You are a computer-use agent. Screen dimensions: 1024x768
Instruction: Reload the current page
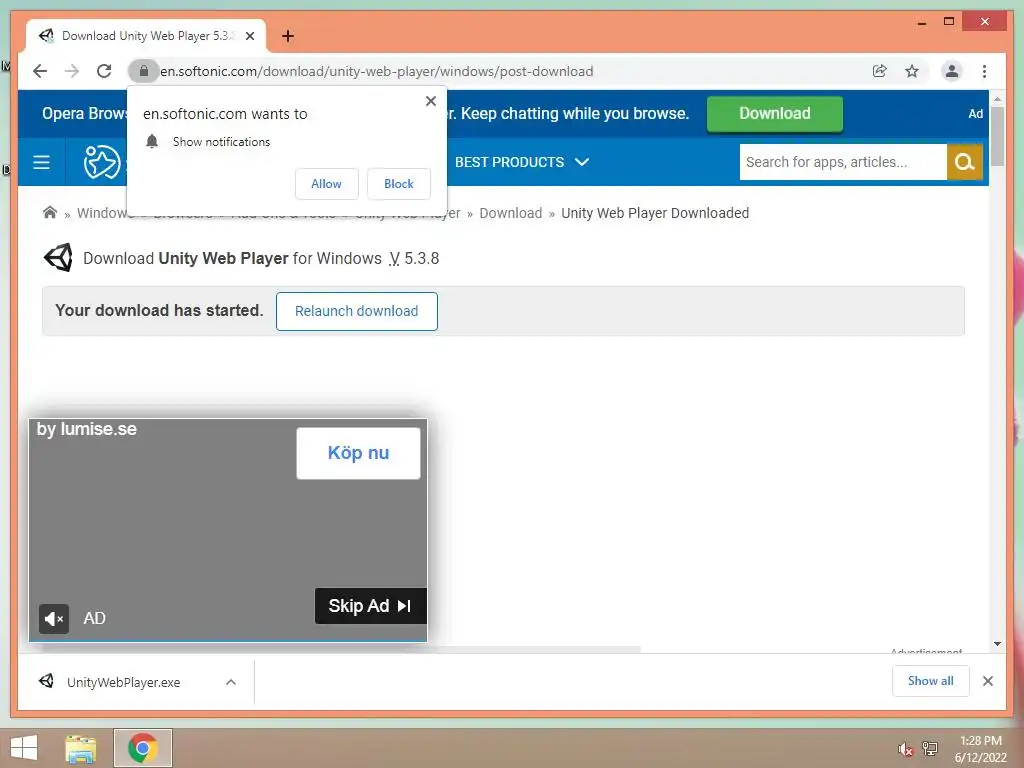pos(104,71)
